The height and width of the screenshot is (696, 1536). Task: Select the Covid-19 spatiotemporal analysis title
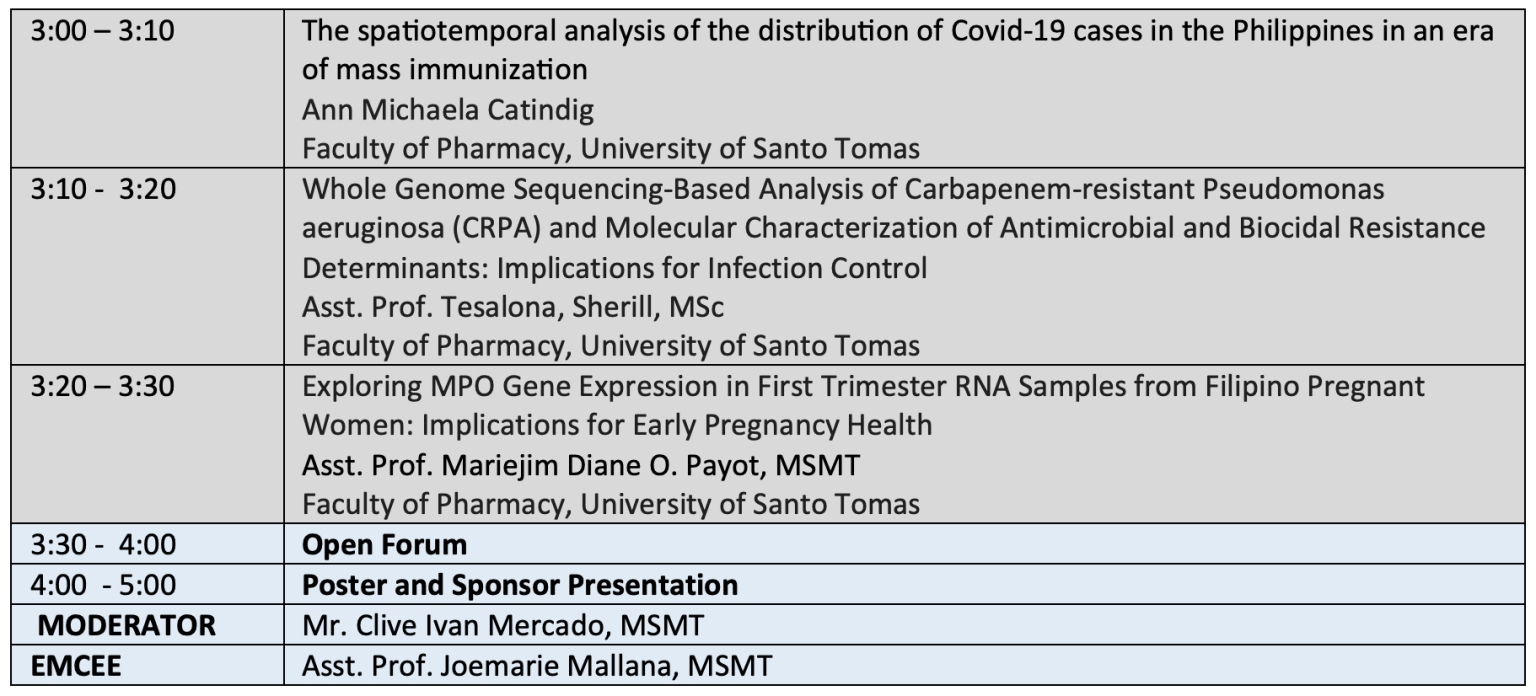898,51
